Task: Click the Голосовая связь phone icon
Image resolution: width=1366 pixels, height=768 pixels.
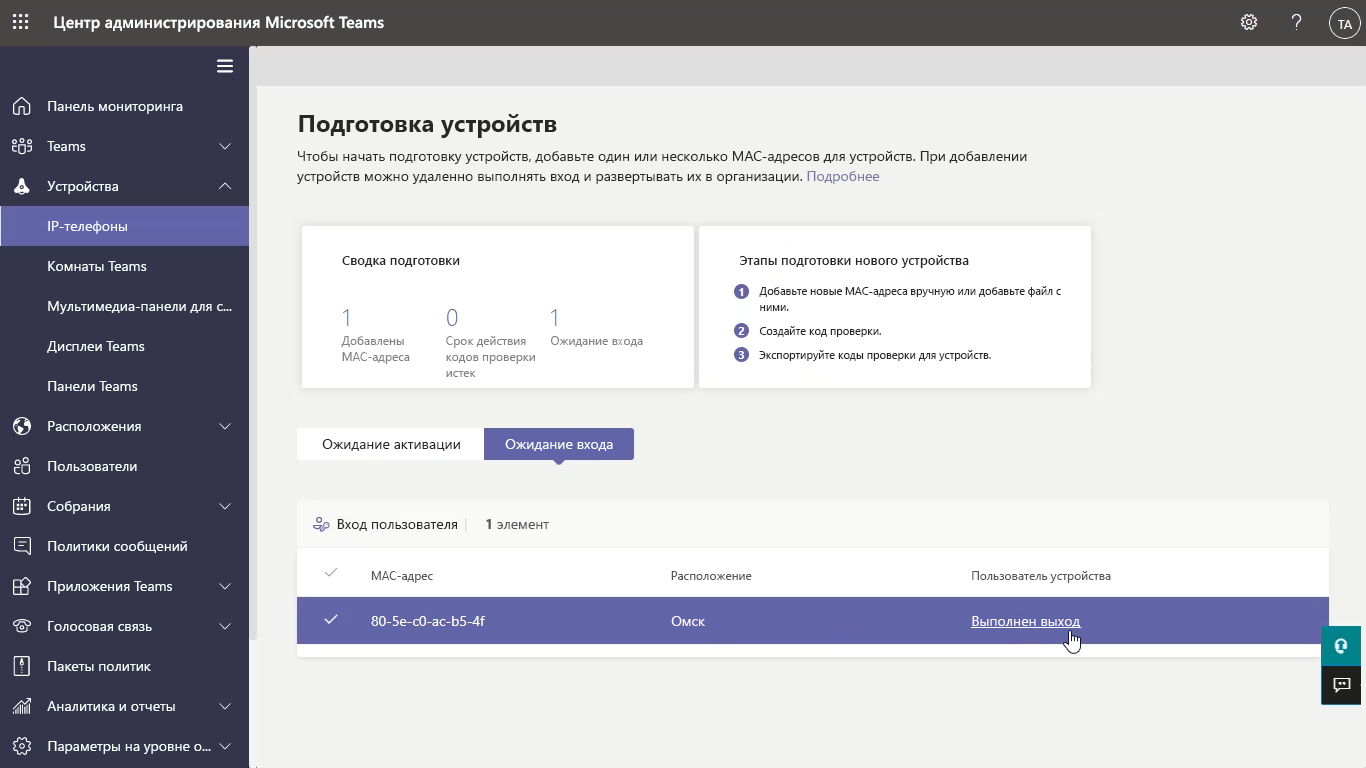Action: [x=21, y=626]
